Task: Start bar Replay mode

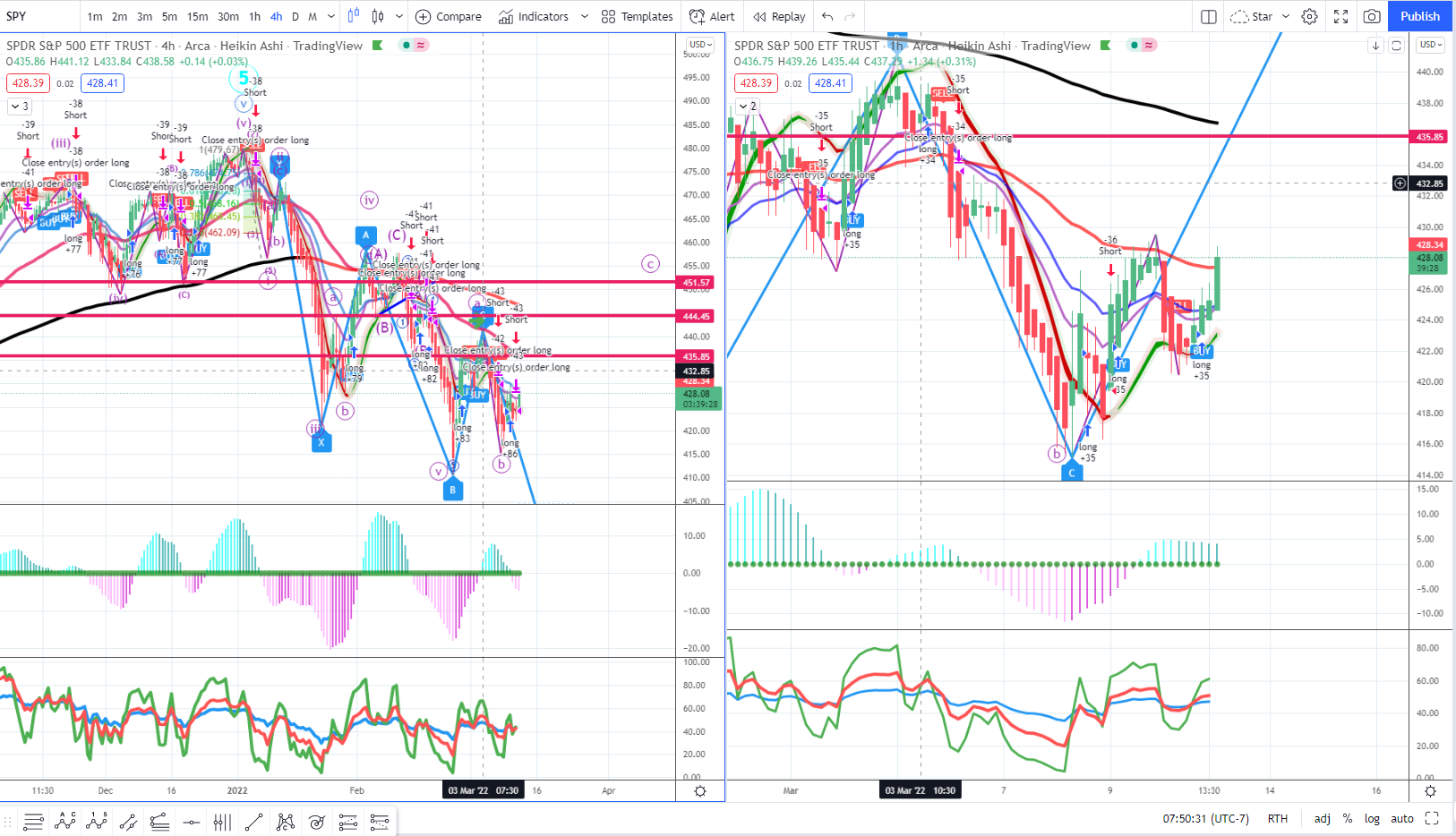Action: tap(779, 16)
